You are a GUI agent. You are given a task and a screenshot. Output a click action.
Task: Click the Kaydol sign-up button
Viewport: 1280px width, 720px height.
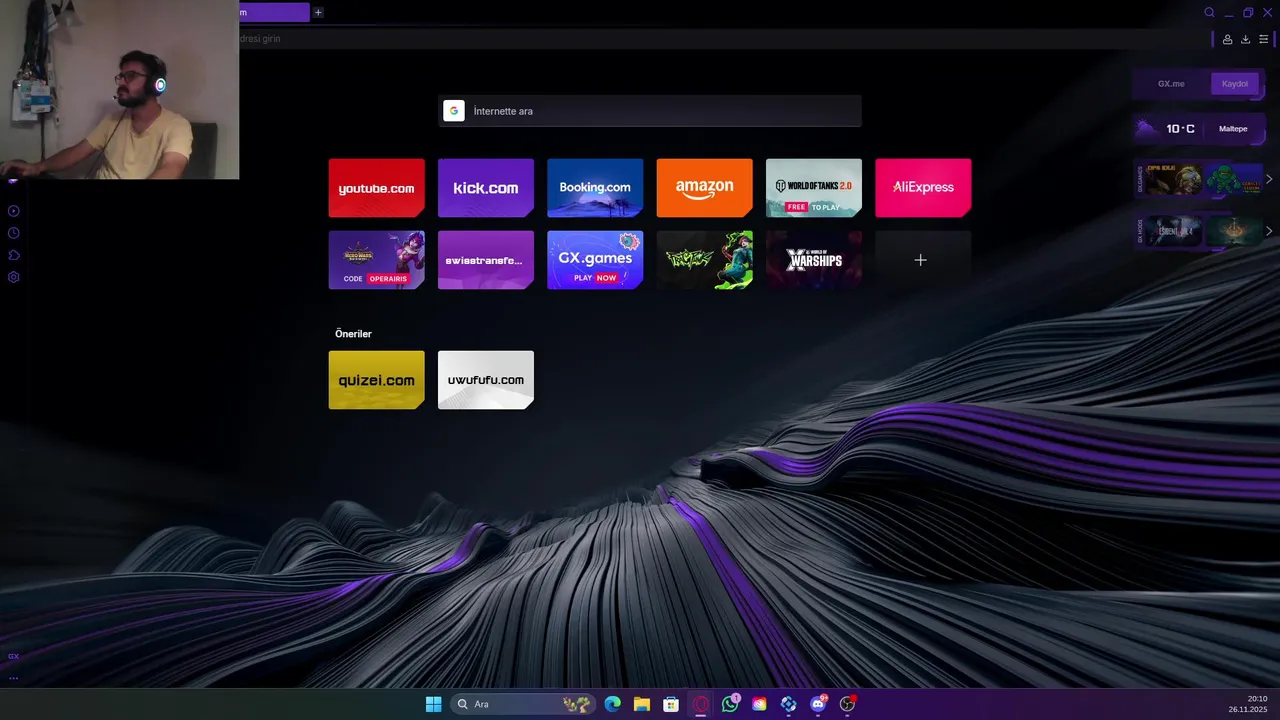coord(1235,84)
